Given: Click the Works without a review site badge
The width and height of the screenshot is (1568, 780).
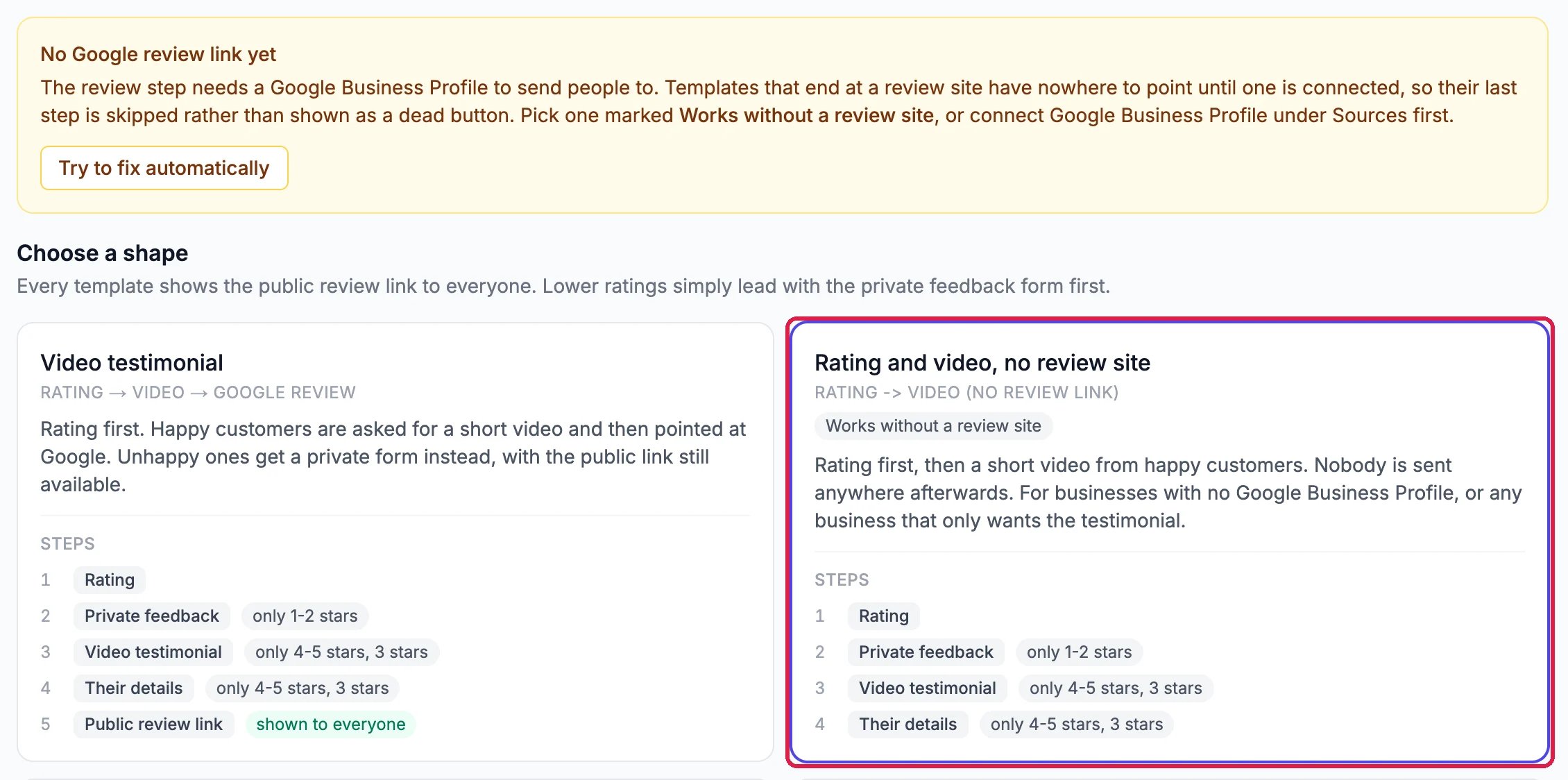Looking at the screenshot, I should coord(933,426).
